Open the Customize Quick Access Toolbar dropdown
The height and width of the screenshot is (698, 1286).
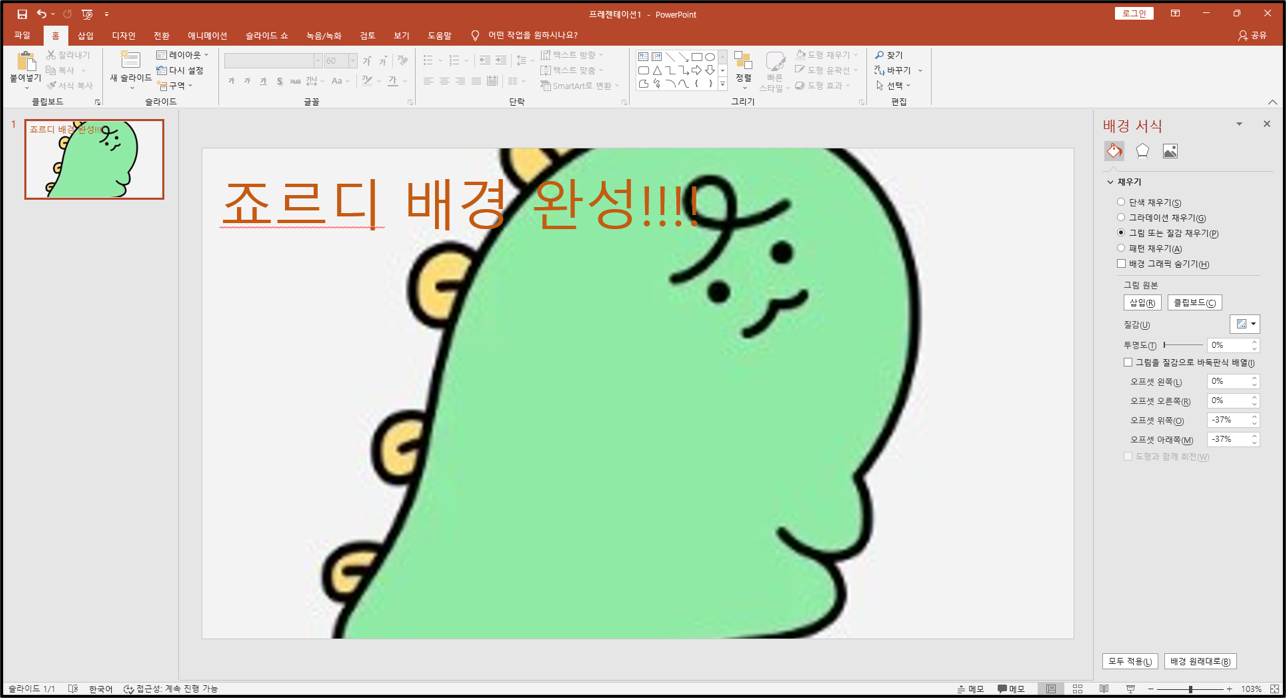tap(107, 14)
